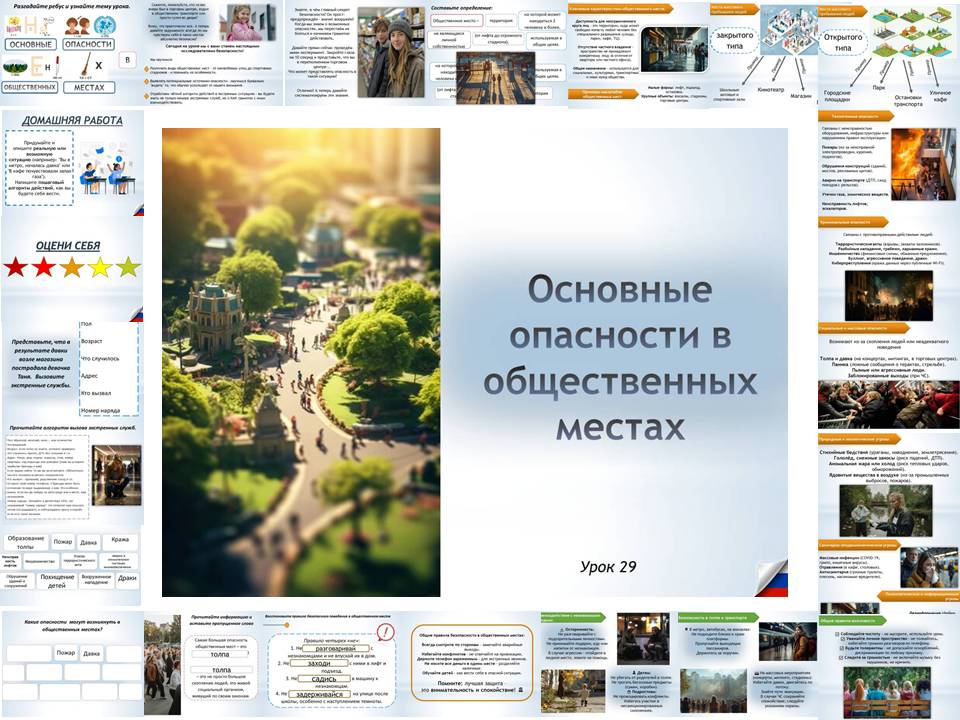Click the closed-type shopping mall isometric map icon
This screenshot has width=960, height=720.
click(790, 30)
